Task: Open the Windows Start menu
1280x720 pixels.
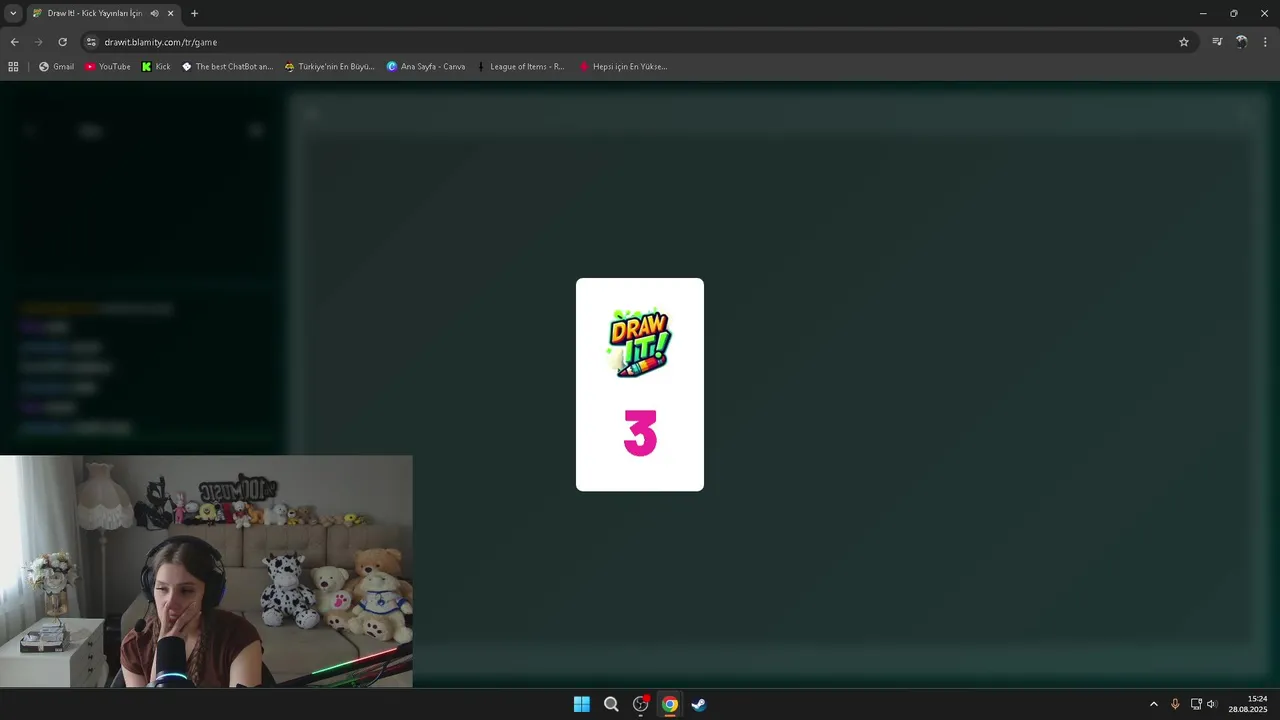Action: tap(582, 704)
